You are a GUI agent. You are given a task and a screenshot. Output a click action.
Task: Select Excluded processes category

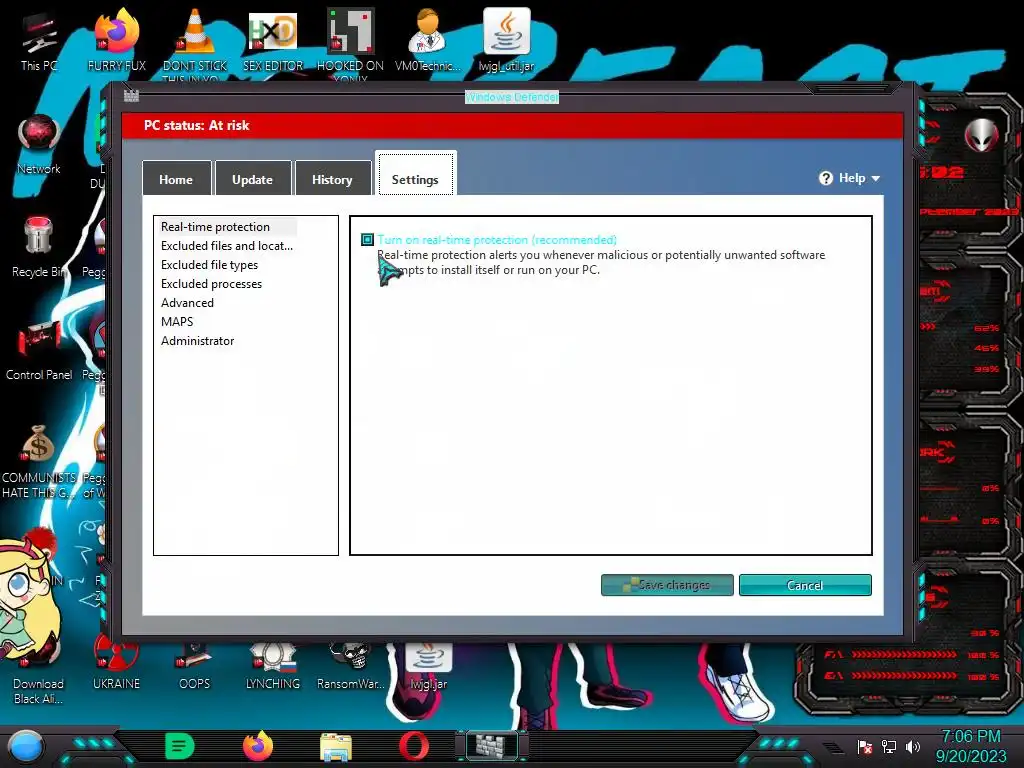click(x=211, y=283)
